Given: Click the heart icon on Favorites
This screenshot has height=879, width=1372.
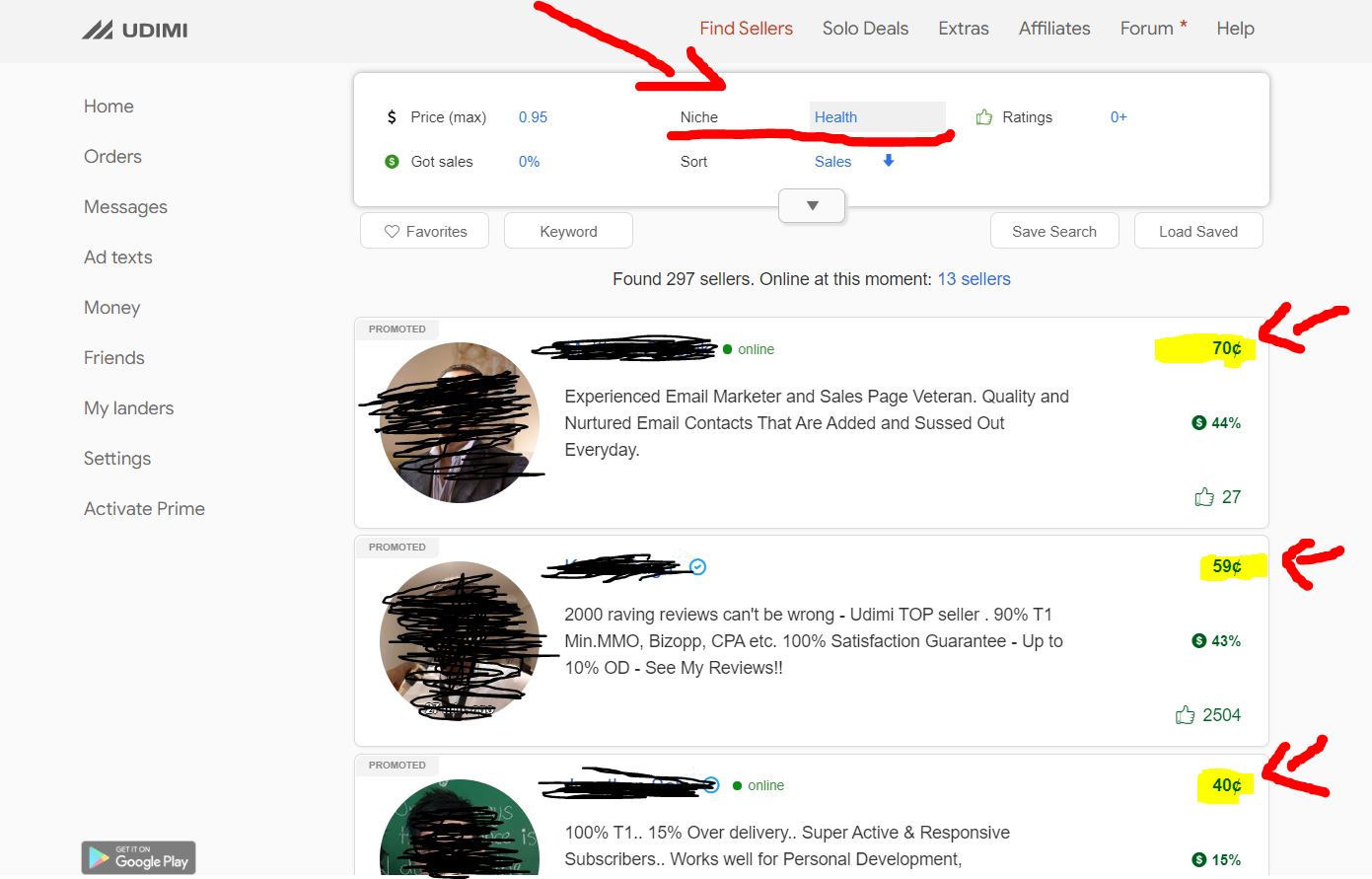Looking at the screenshot, I should tap(392, 232).
